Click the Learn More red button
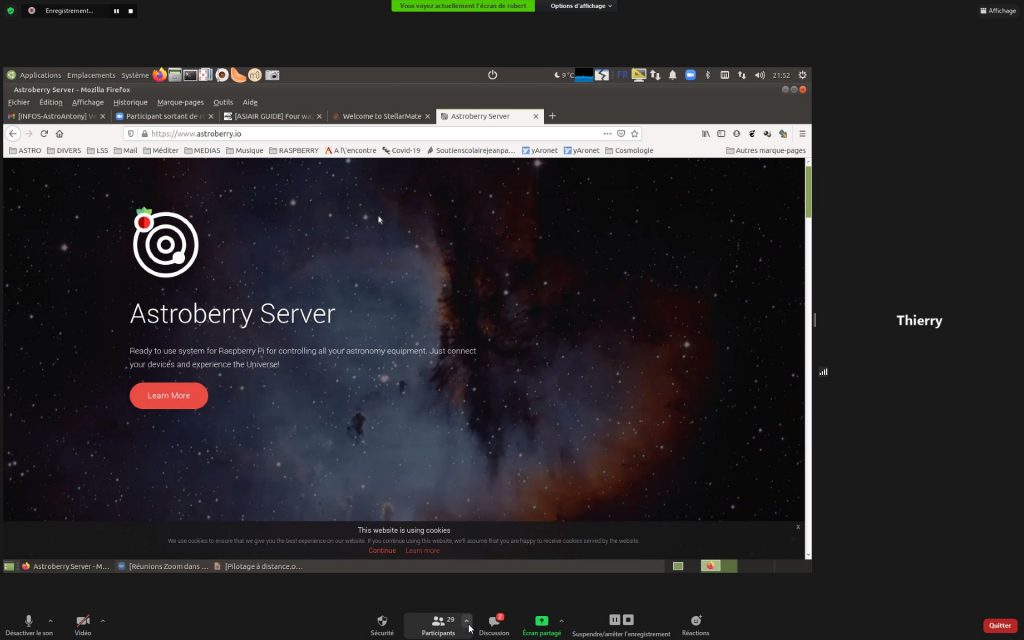This screenshot has height=640, width=1024. click(x=168, y=396)
